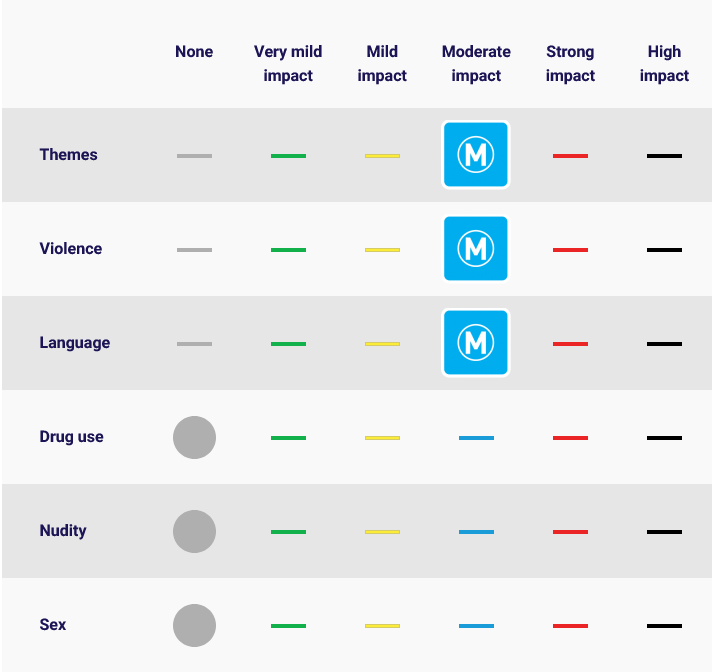This screenshot has width=712, height=672.
Task: Click the grey None circle for Nudity
Action: click(194, 531)
